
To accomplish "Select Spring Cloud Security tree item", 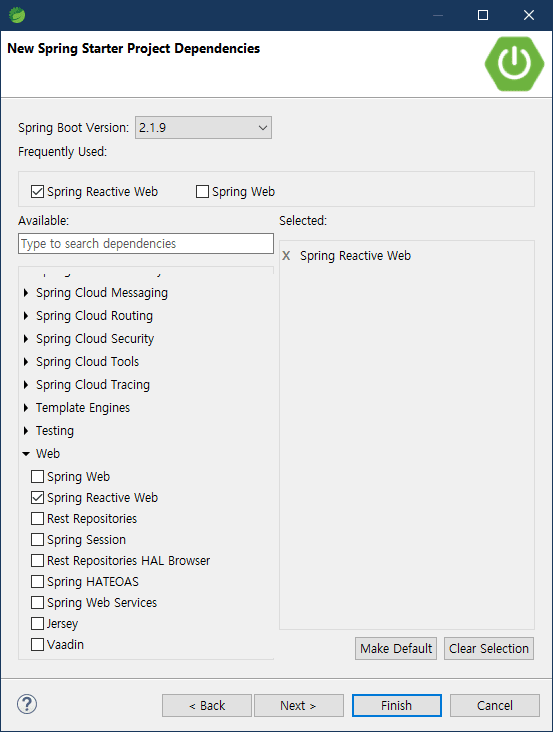I will [x=95, y=338].
